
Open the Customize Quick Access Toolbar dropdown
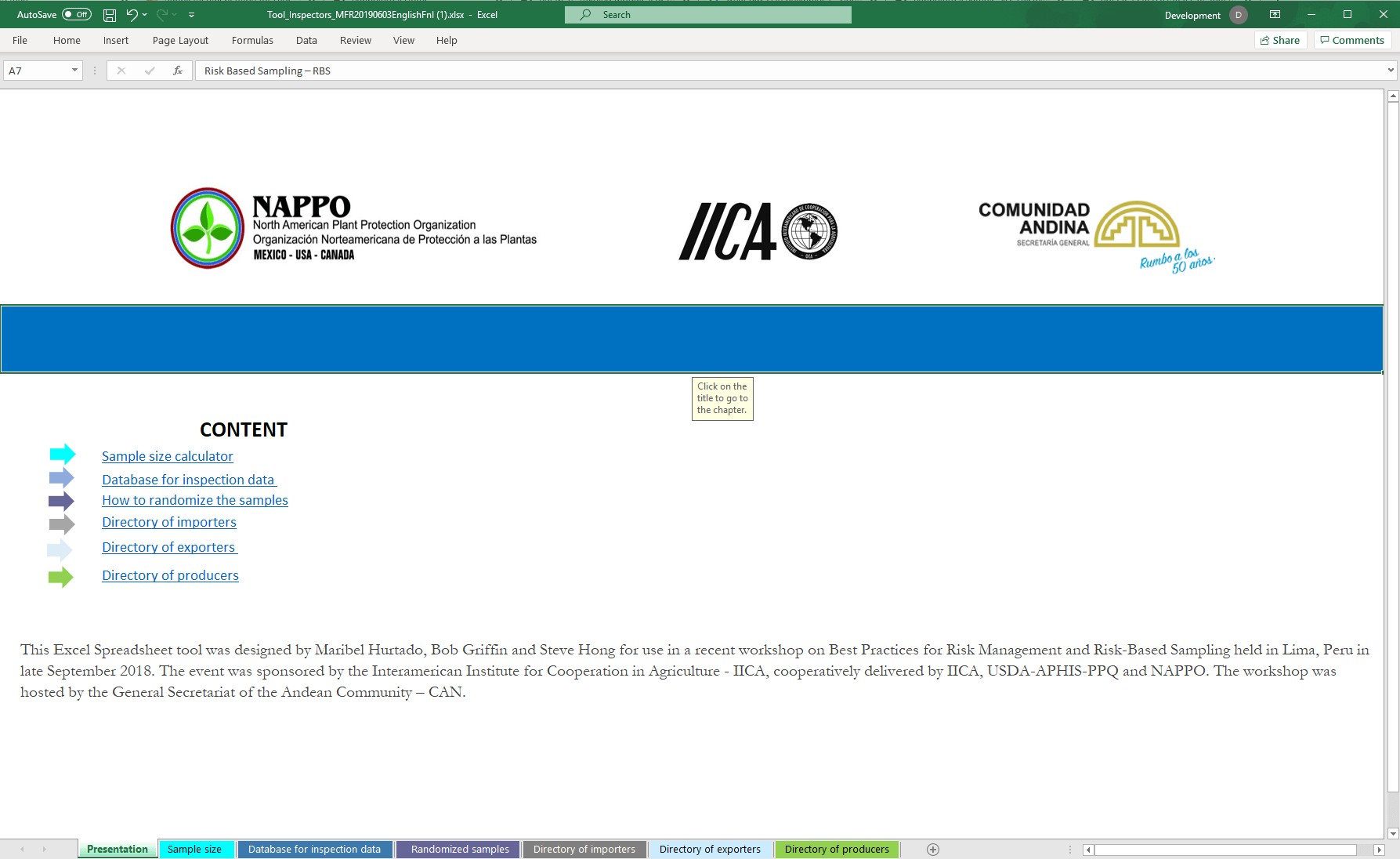point(192,15)
